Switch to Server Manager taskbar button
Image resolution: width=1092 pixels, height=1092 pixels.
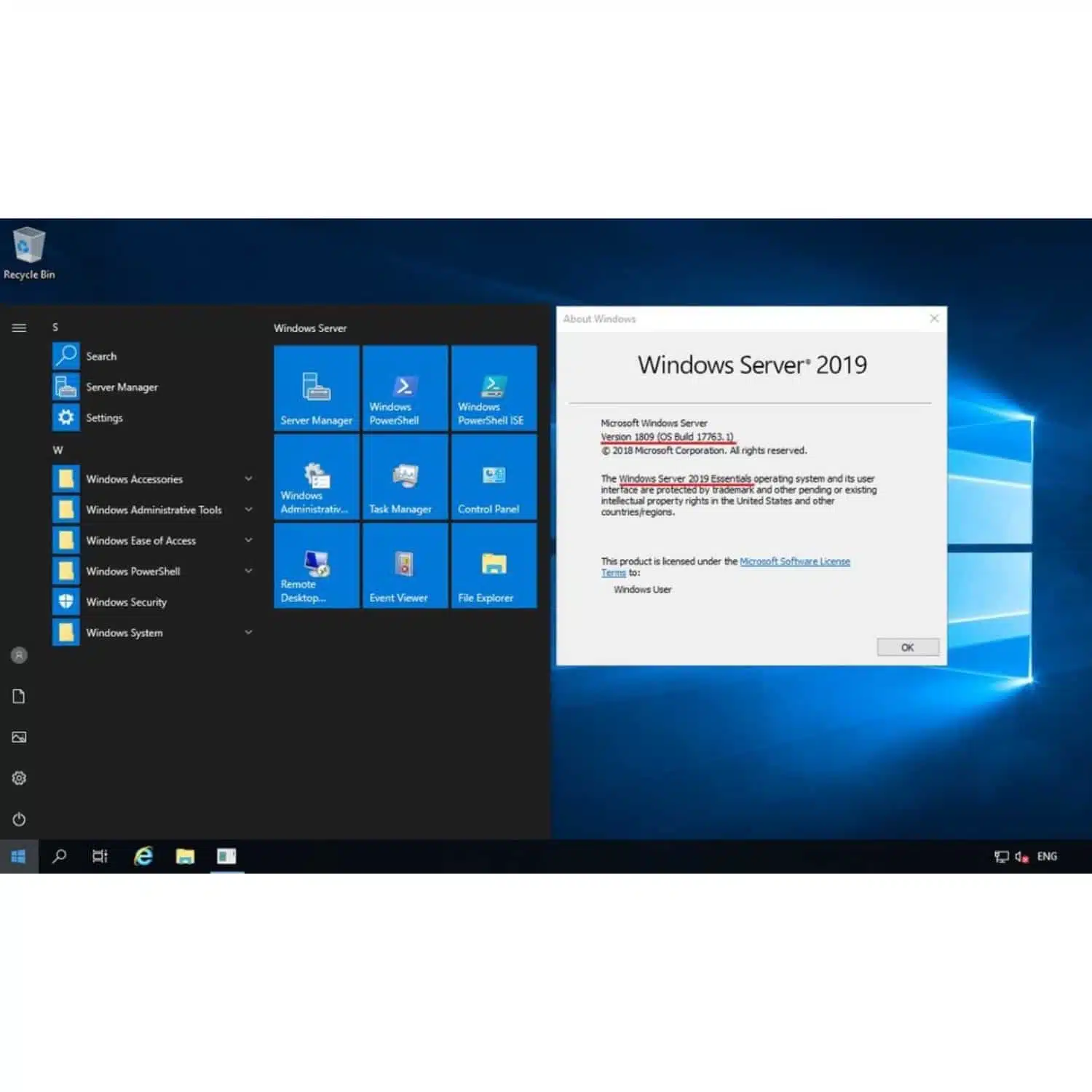point(226,857)
